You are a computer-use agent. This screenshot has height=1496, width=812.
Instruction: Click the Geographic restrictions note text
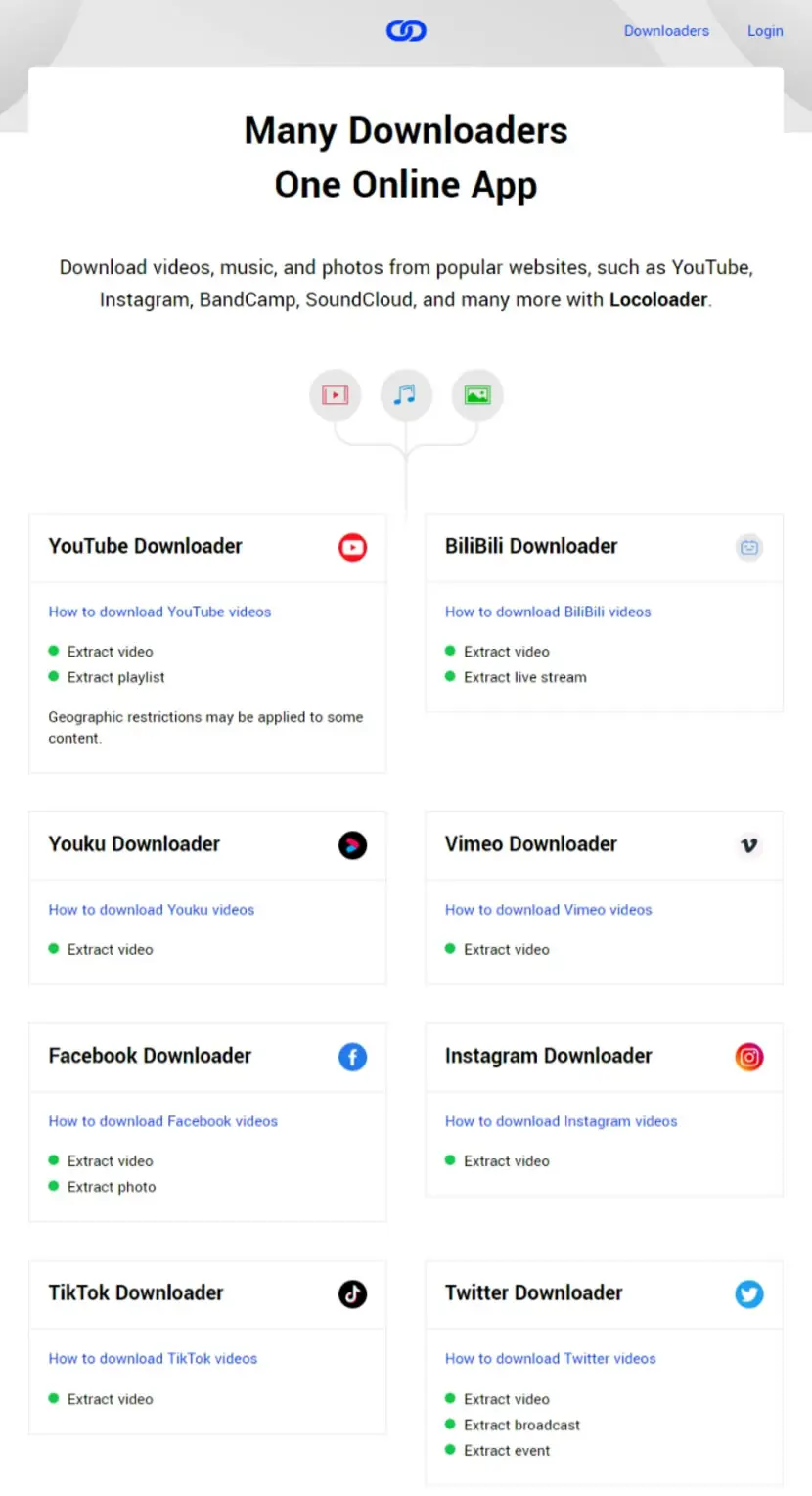[205, 728]
